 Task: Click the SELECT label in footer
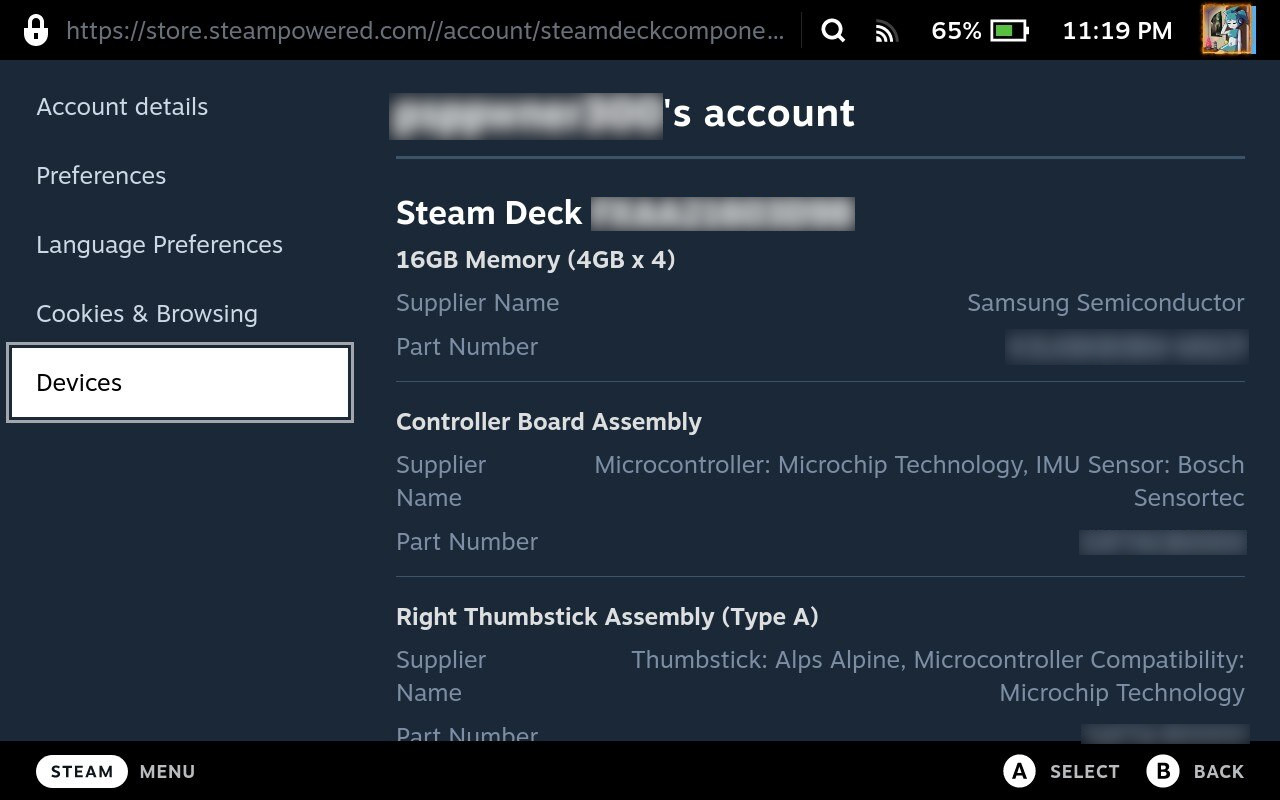[x=1084, y=772]
